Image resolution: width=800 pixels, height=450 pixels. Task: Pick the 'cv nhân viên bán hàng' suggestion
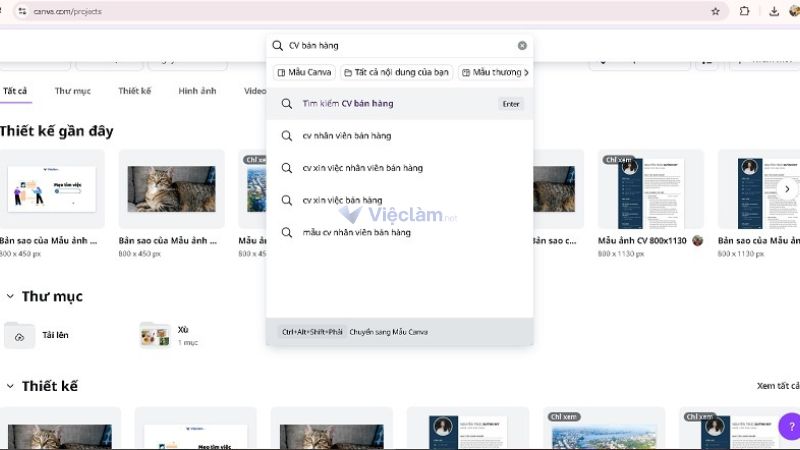point(399,136)
